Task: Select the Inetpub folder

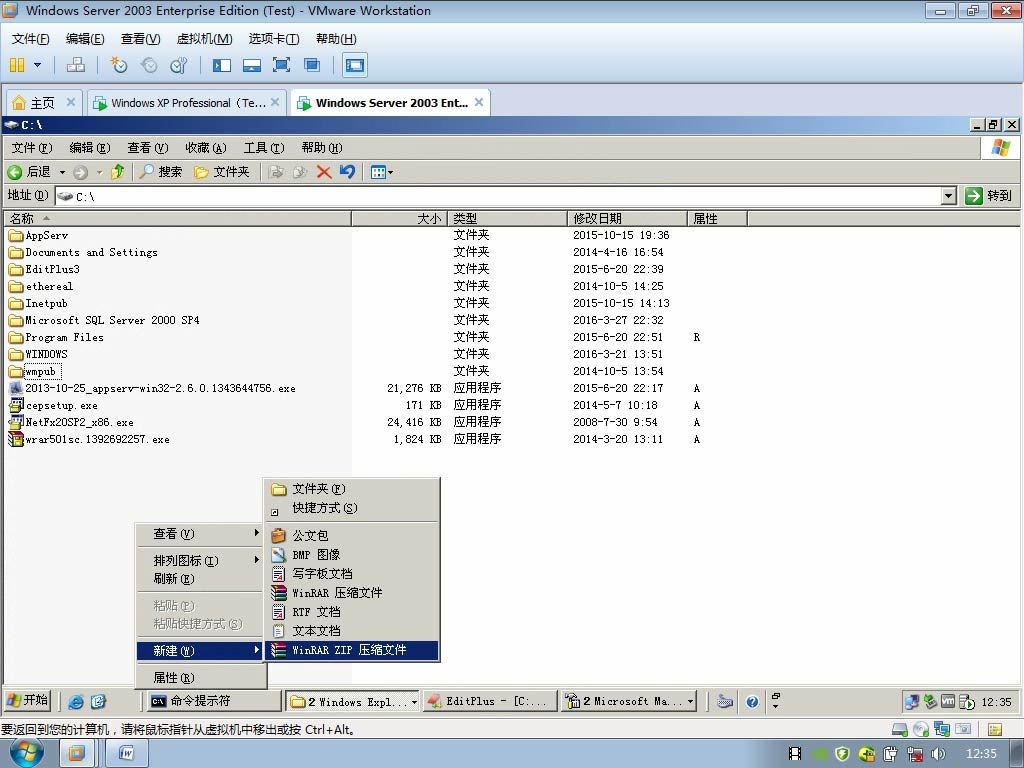Action: pos(39,303)
